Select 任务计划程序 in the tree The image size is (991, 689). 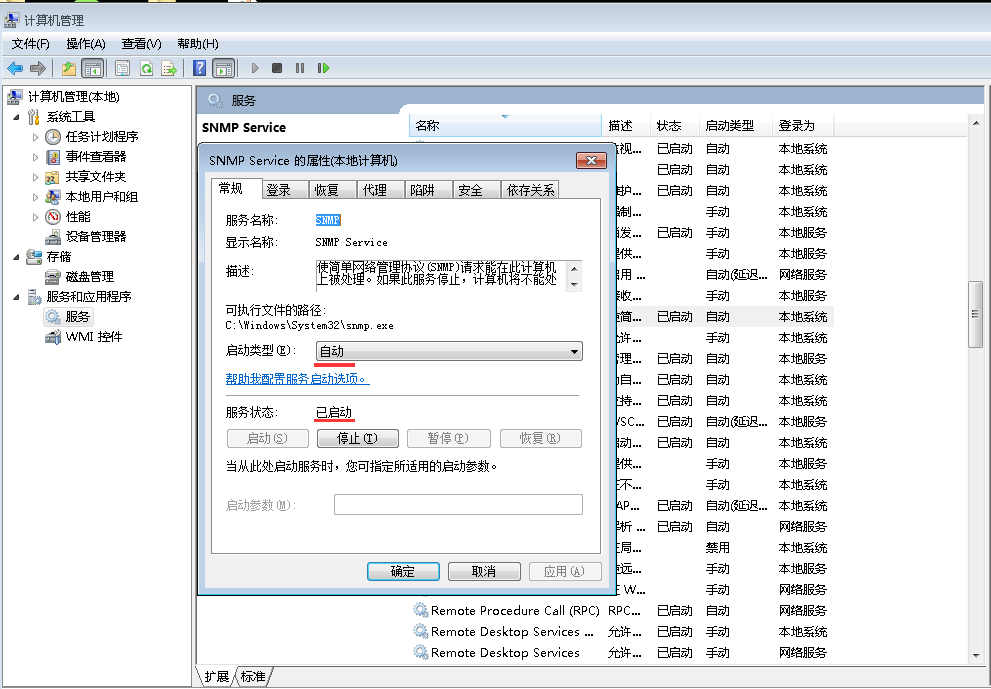coord(102,137)
